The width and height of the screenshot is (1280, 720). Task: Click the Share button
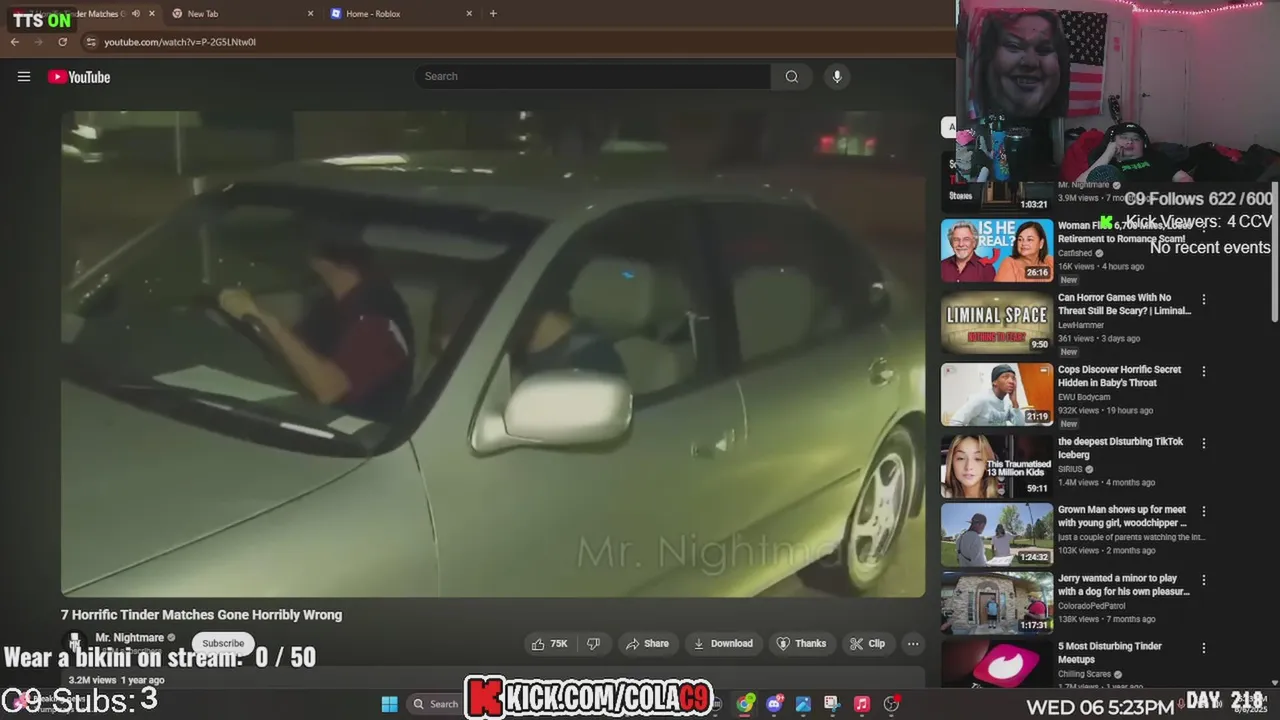click(x=647, y=644)
